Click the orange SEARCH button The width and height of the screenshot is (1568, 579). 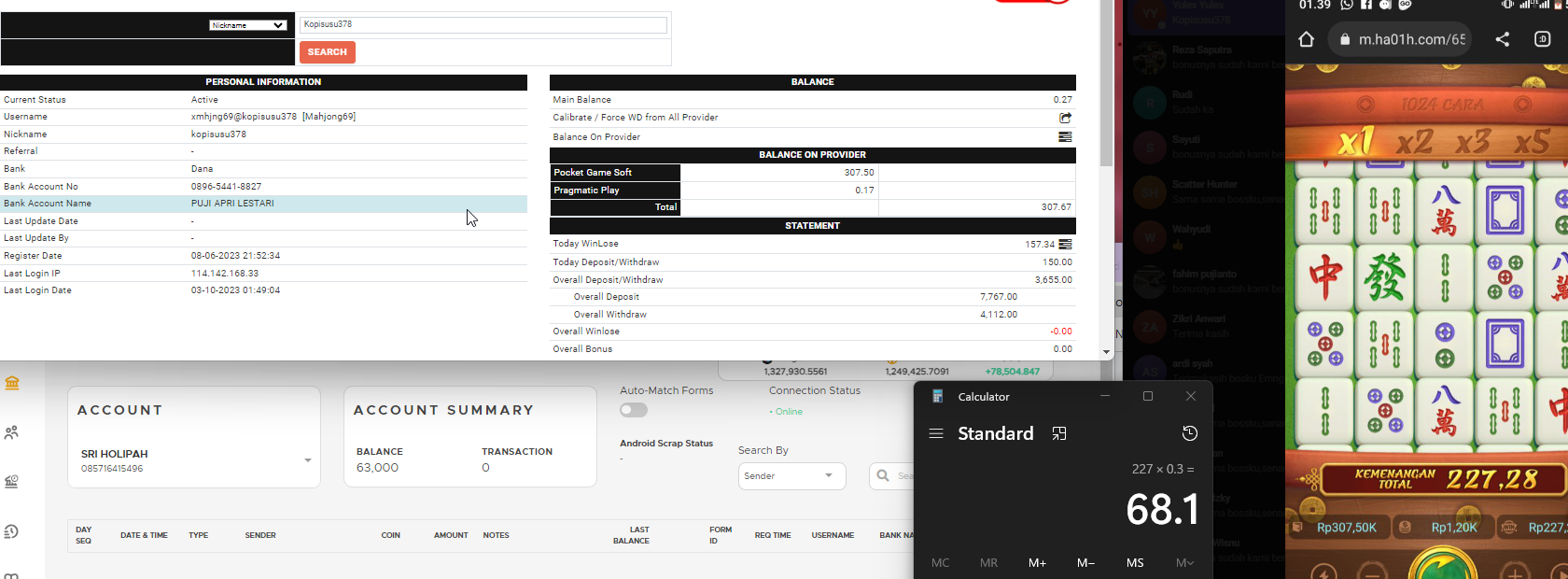328,52
